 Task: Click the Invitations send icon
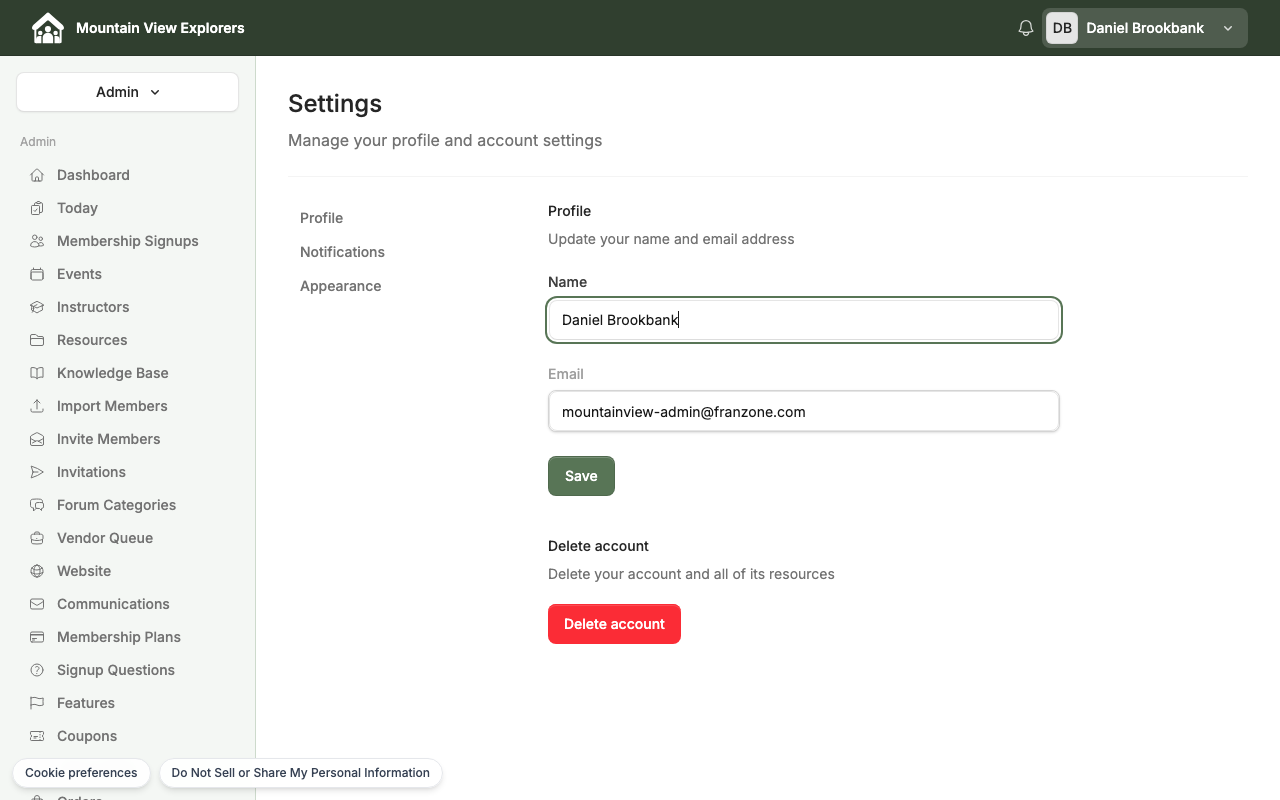point(37,472)
